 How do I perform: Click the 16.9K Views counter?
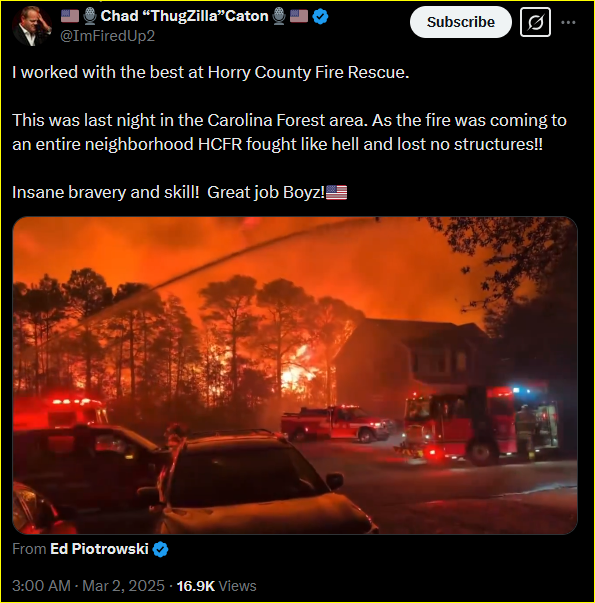[216, 586]
